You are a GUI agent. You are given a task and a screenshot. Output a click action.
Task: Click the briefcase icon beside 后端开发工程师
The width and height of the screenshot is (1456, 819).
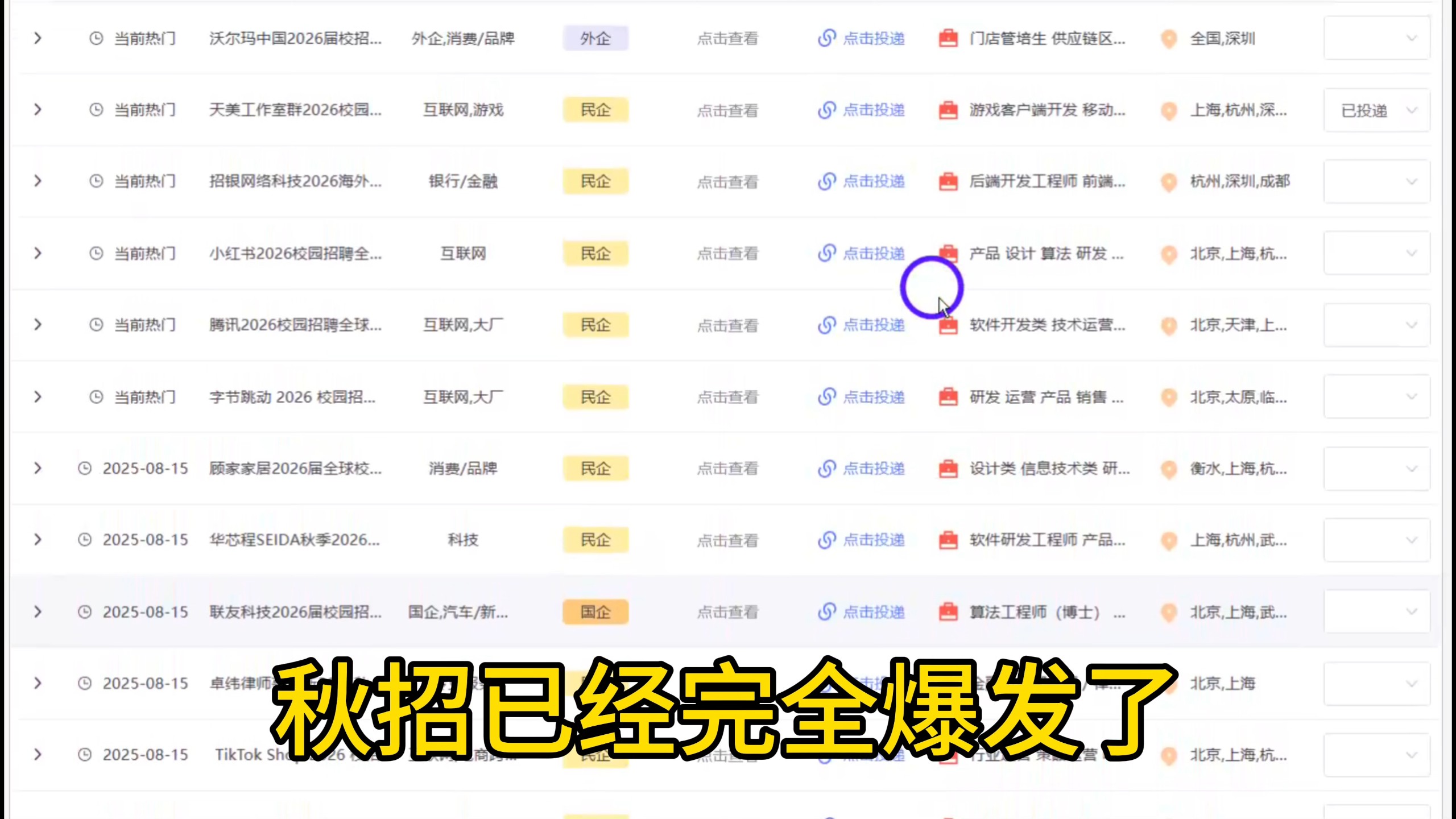(x=948, y=181)
